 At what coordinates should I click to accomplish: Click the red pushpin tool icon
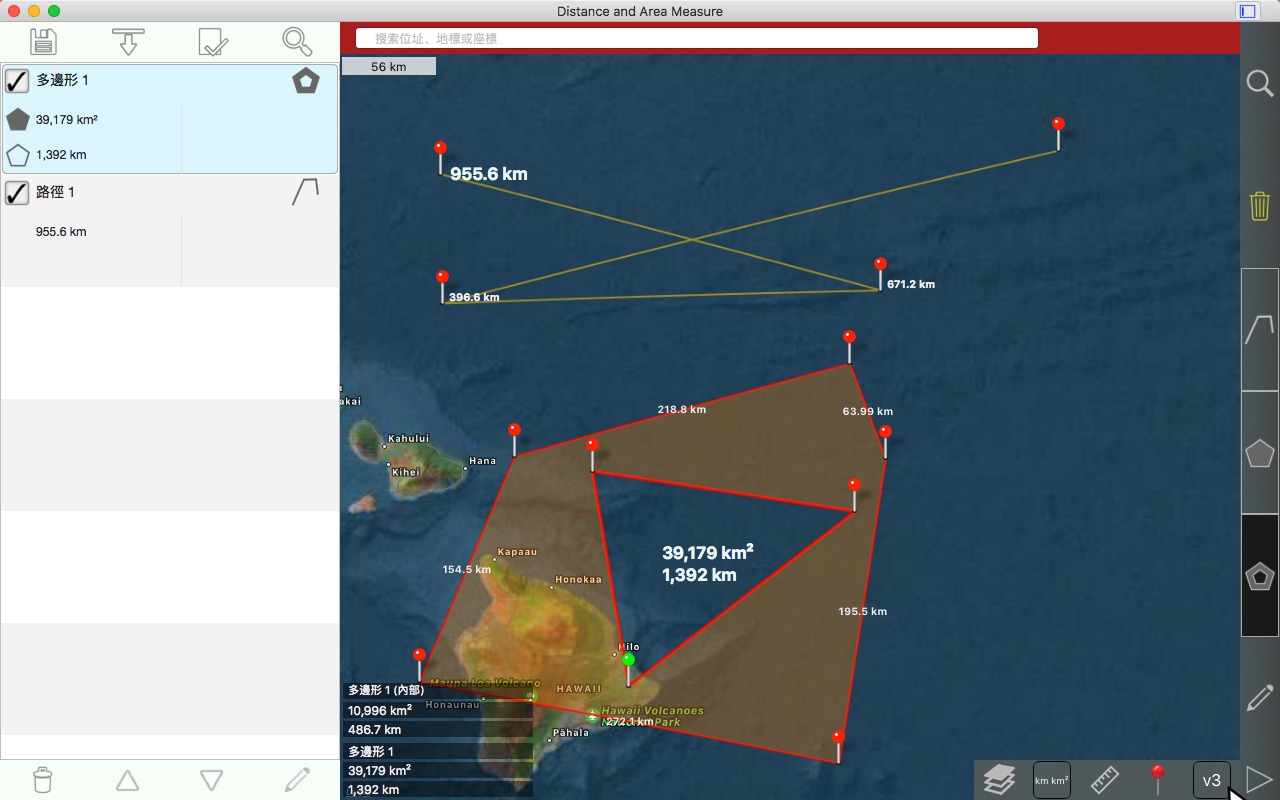coord(1158,778)
